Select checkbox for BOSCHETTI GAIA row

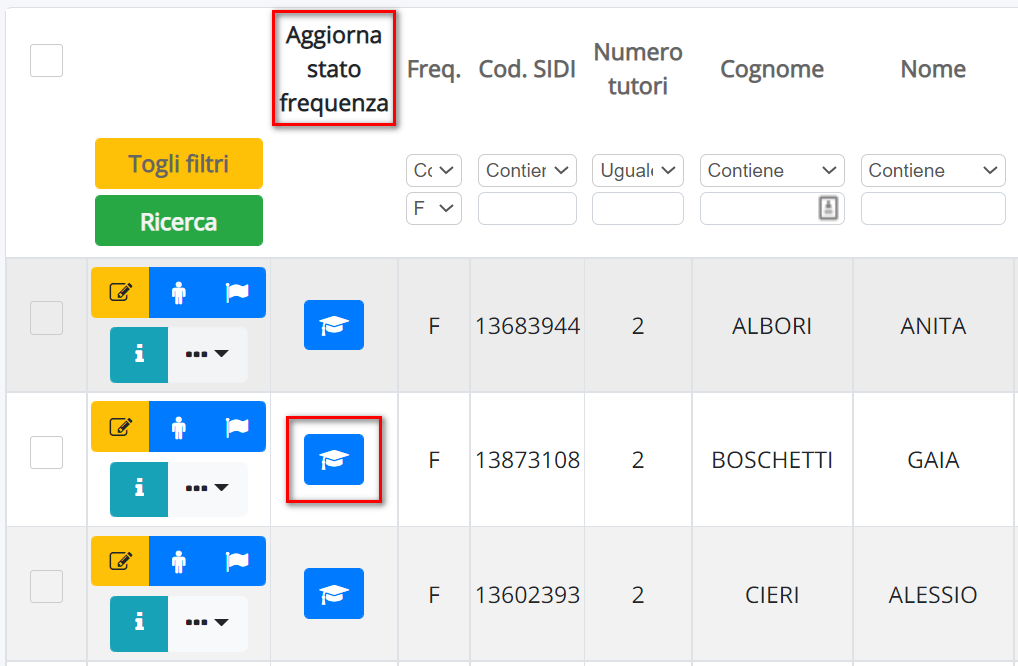point(47,452)
